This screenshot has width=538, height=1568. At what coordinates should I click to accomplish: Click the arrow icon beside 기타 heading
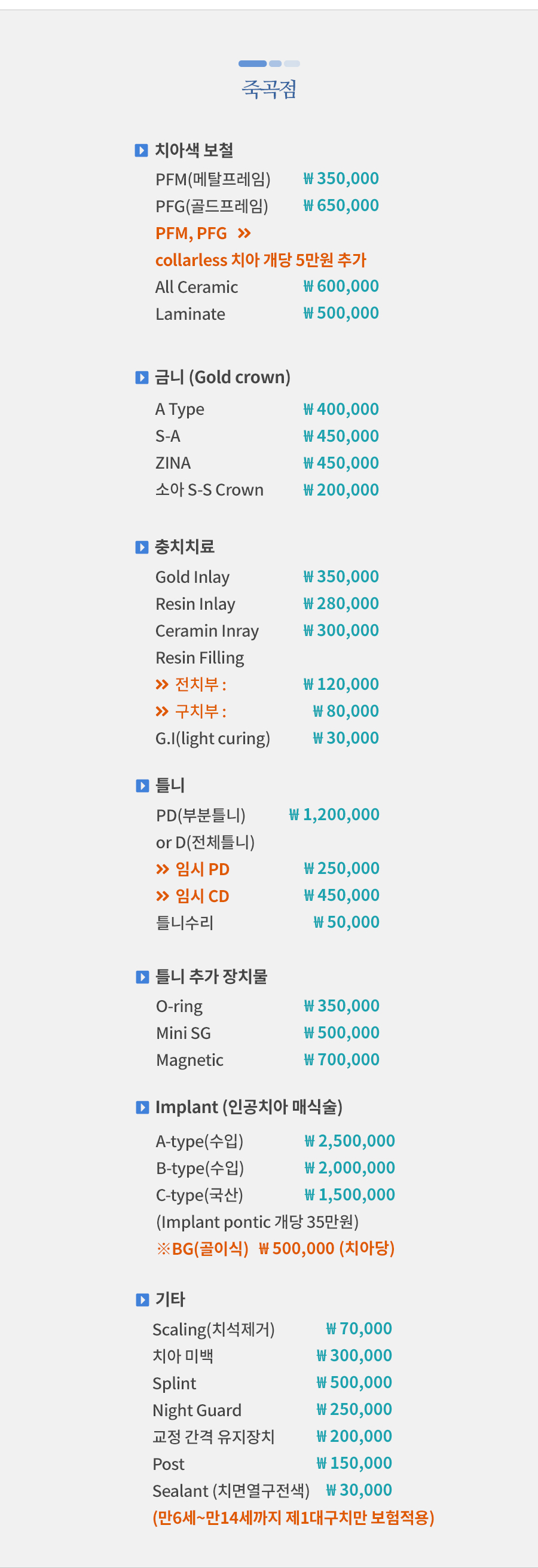(142, 1300)
